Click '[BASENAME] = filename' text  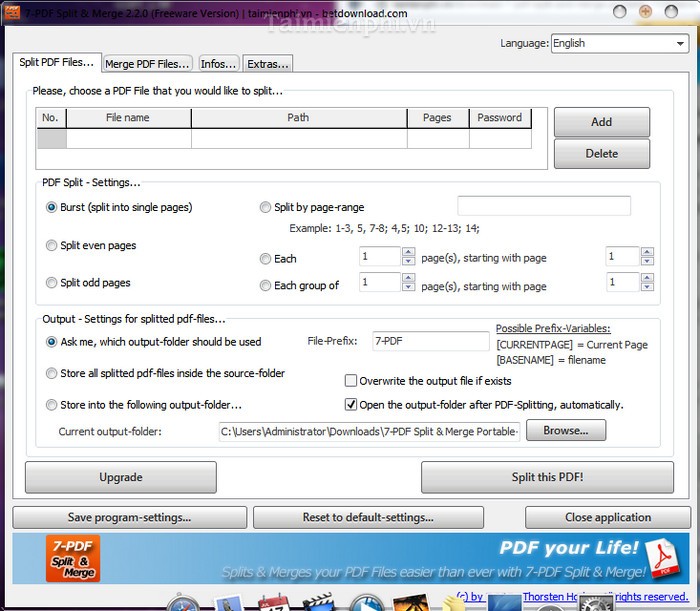tap(551, 360)
